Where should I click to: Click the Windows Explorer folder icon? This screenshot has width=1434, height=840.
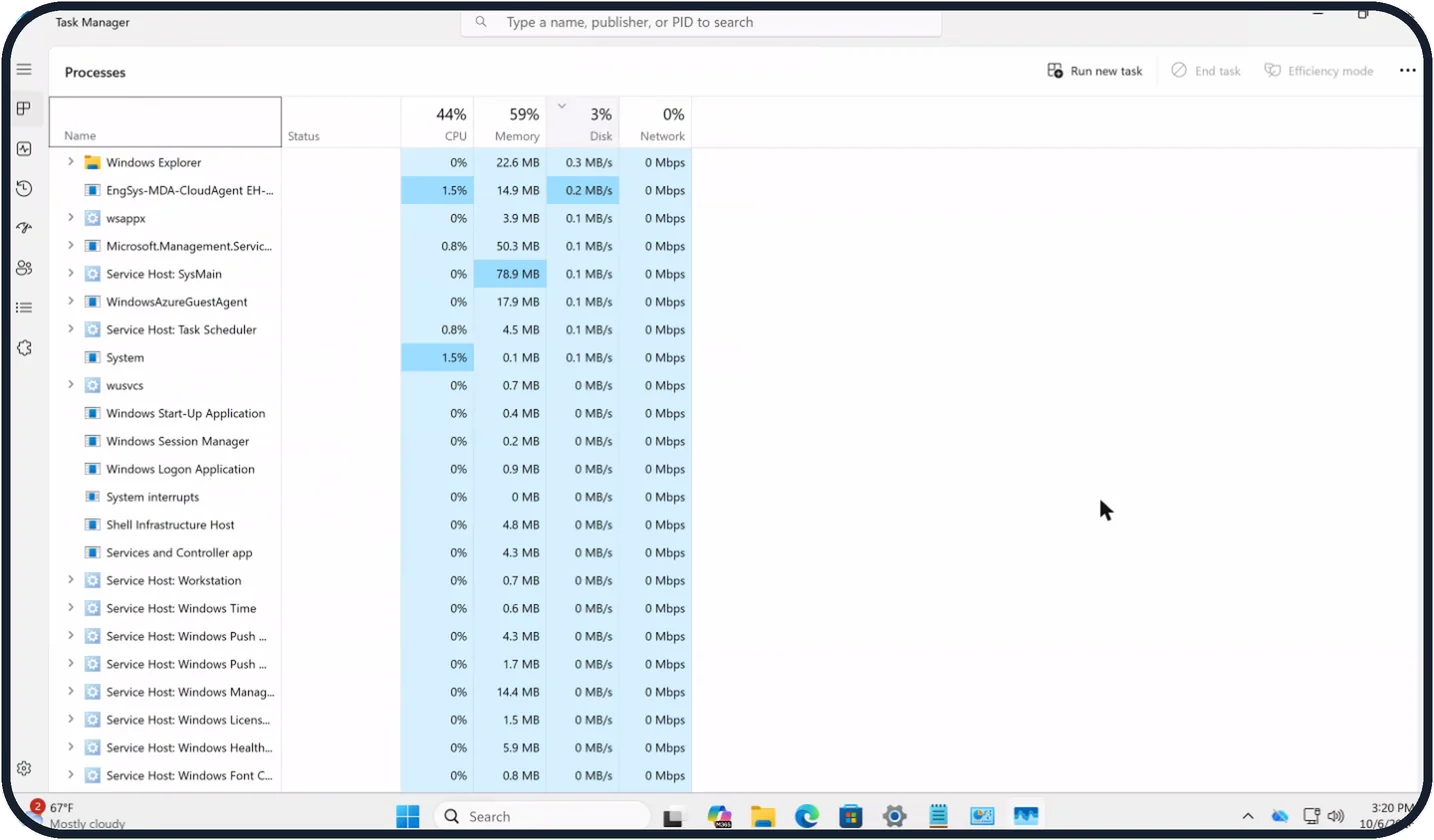[92, 162]
